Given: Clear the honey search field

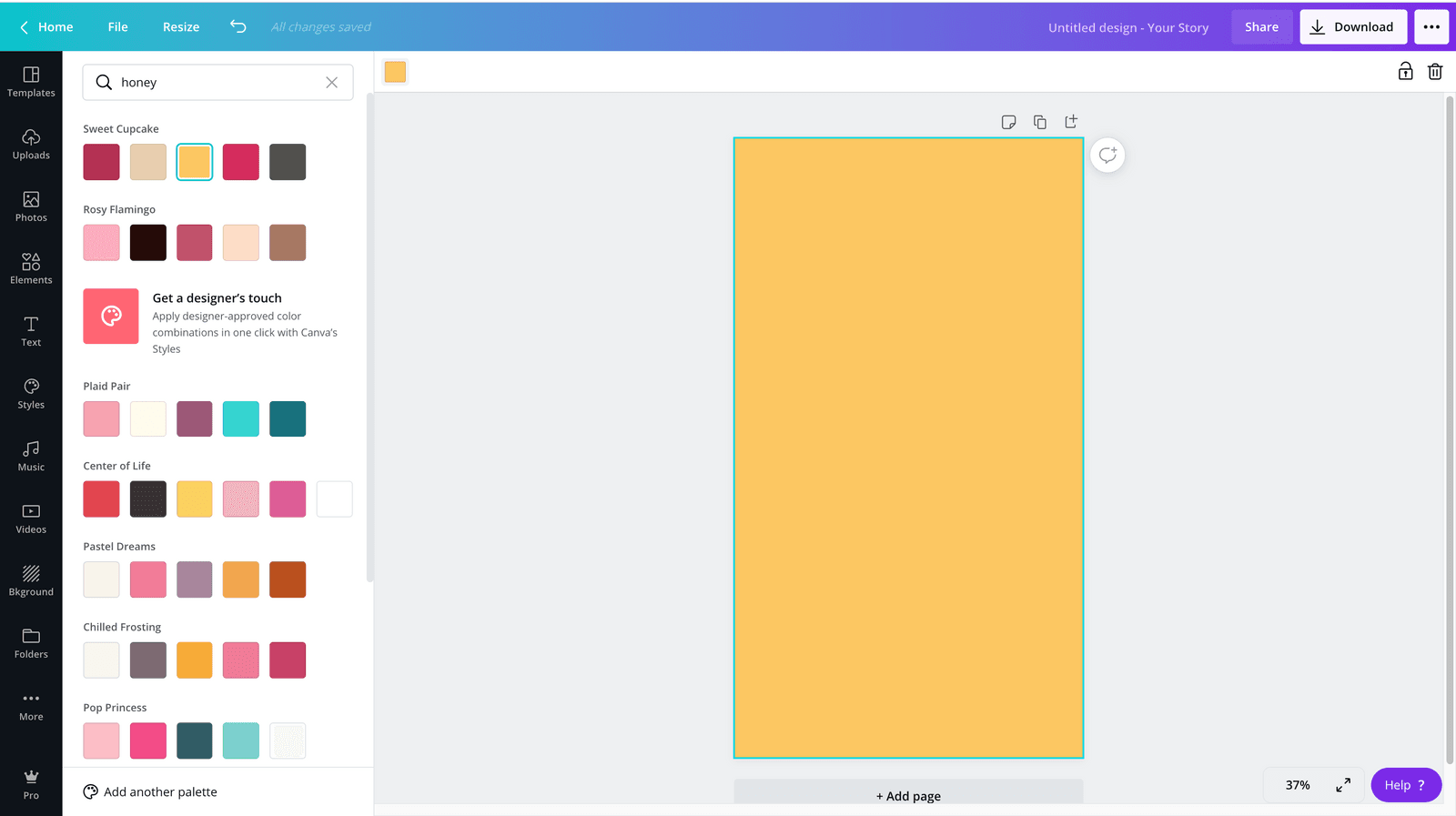Looking at the screenshot, I should coord(332,83).
